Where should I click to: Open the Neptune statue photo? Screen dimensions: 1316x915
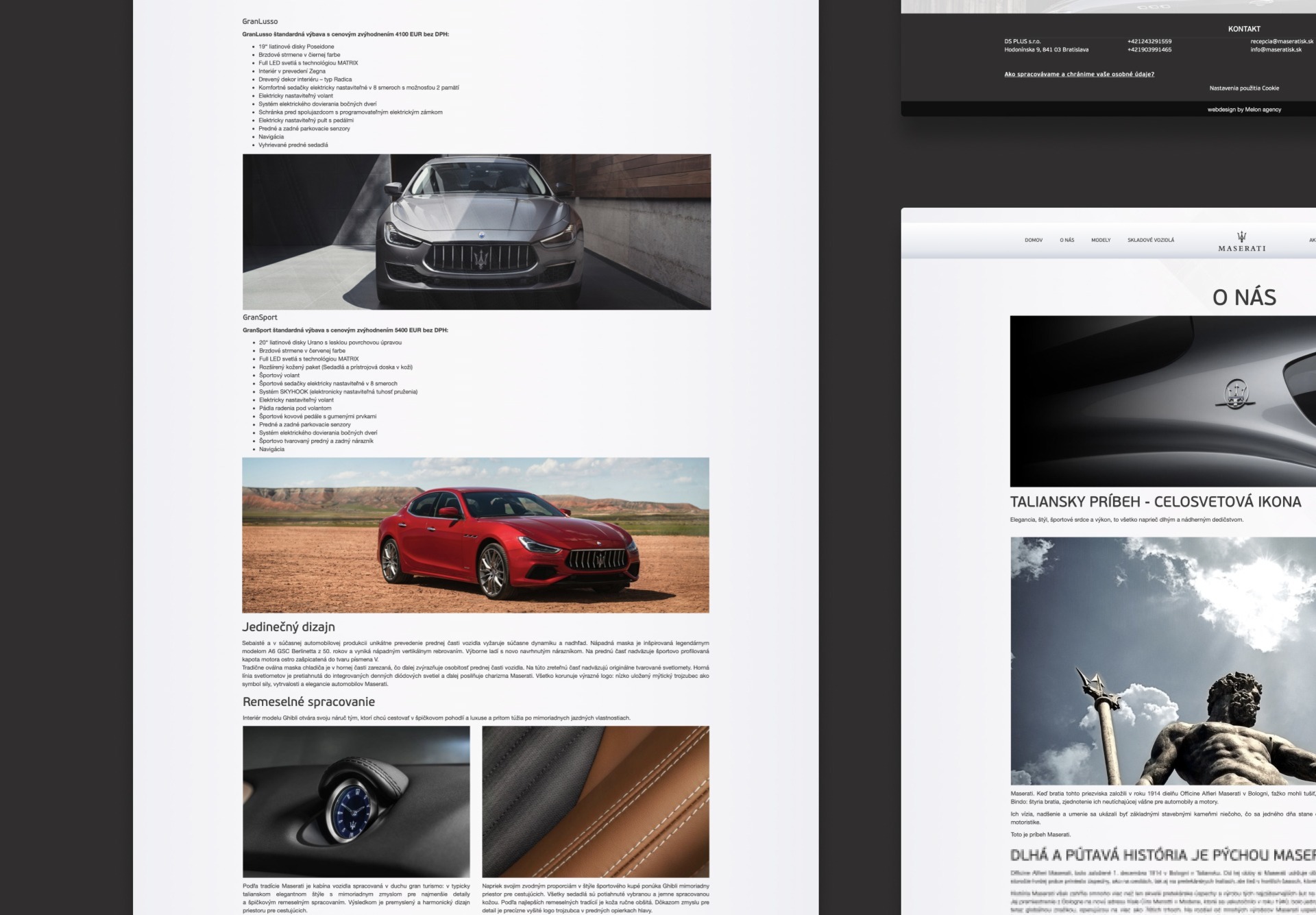[x=1162, y=661]
